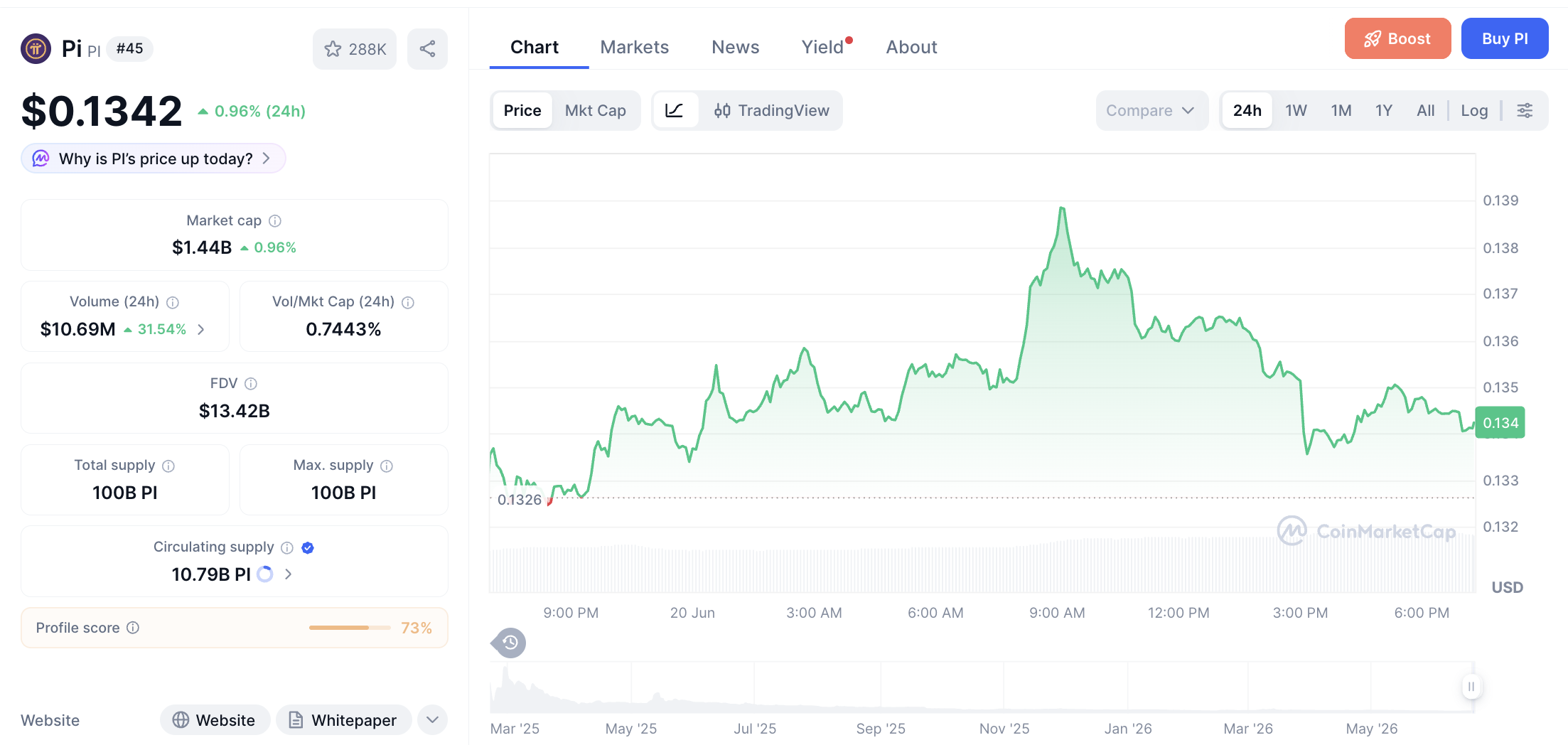Open the Whitepaper link
This screenshot has height=745, width=1568.
pyautogui.click(x=343, y=720)
